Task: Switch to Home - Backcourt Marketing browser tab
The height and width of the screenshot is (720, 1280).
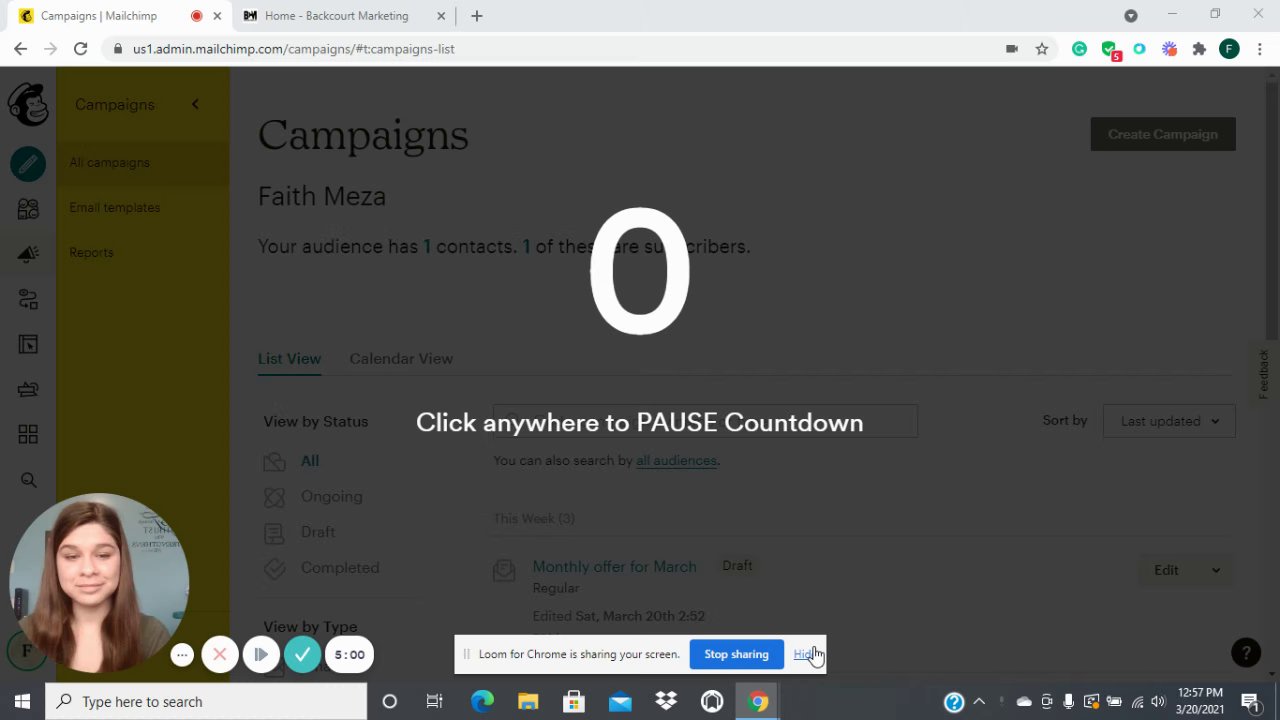Action: coord(336,16)
